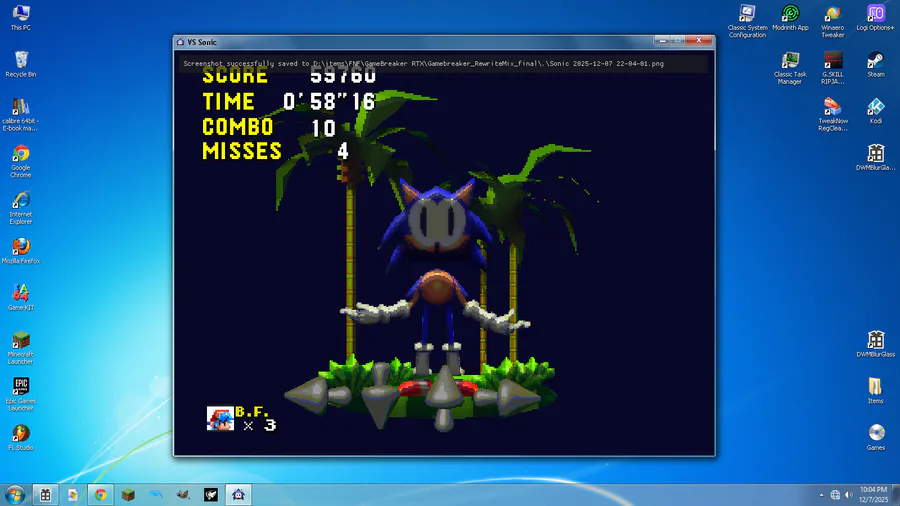Open Epic Games Launcher shortcut
This screenshot has width=900, height=506.
[21, 394]
